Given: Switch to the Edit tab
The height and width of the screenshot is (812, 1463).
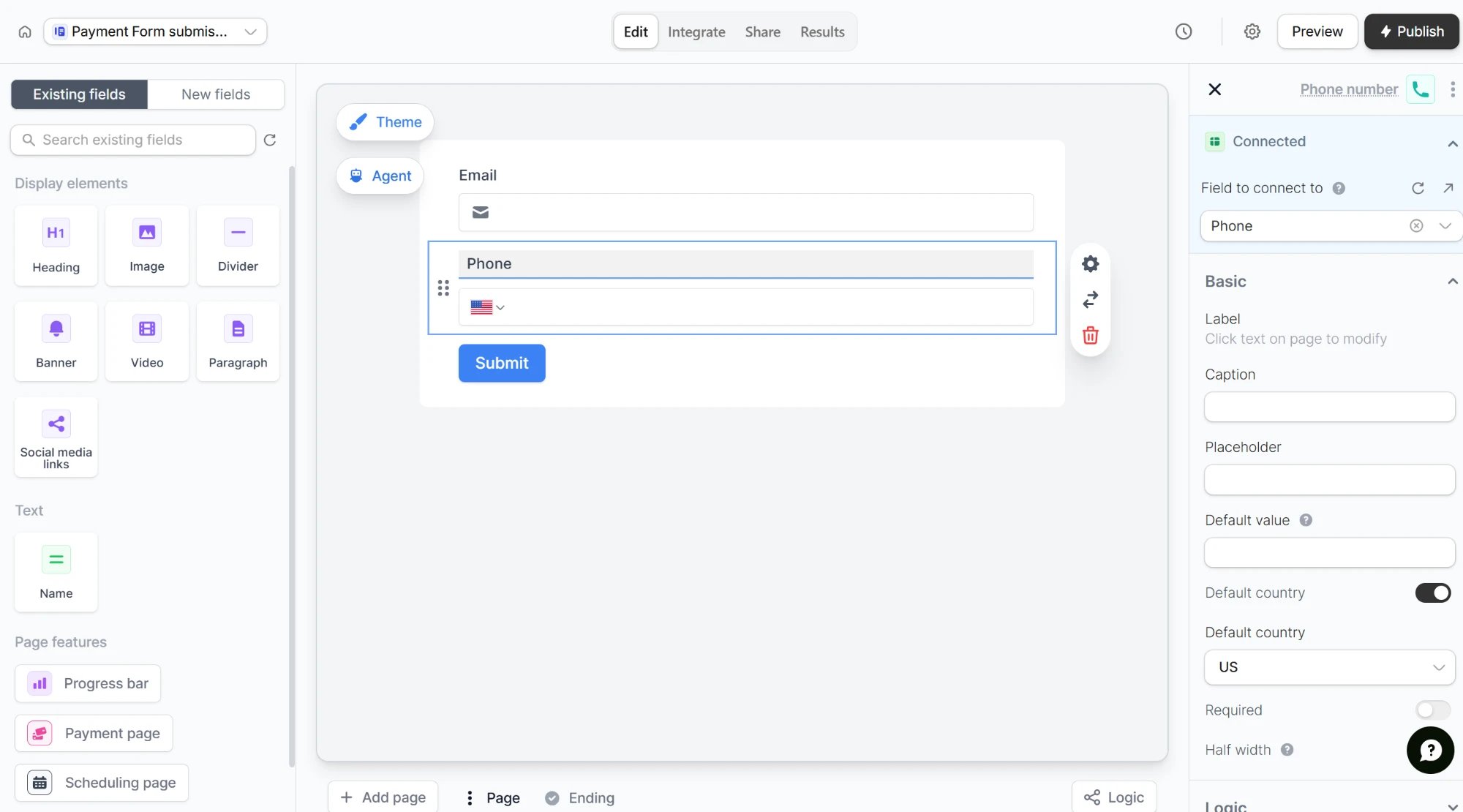Looking at the screenshot, I should tap(636, 31).
